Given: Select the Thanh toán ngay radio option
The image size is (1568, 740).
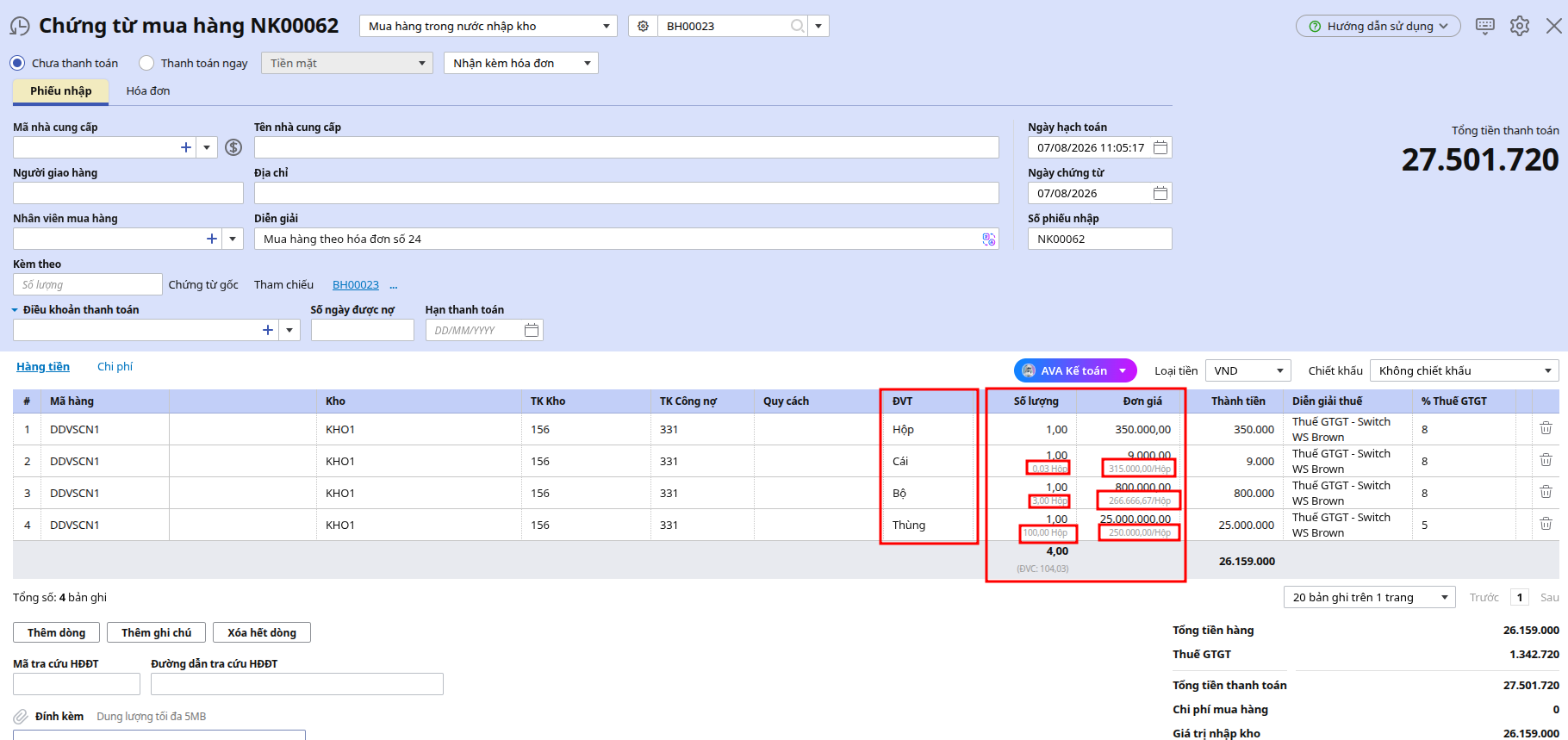Looking at the screenshot, I should (146, 63).
